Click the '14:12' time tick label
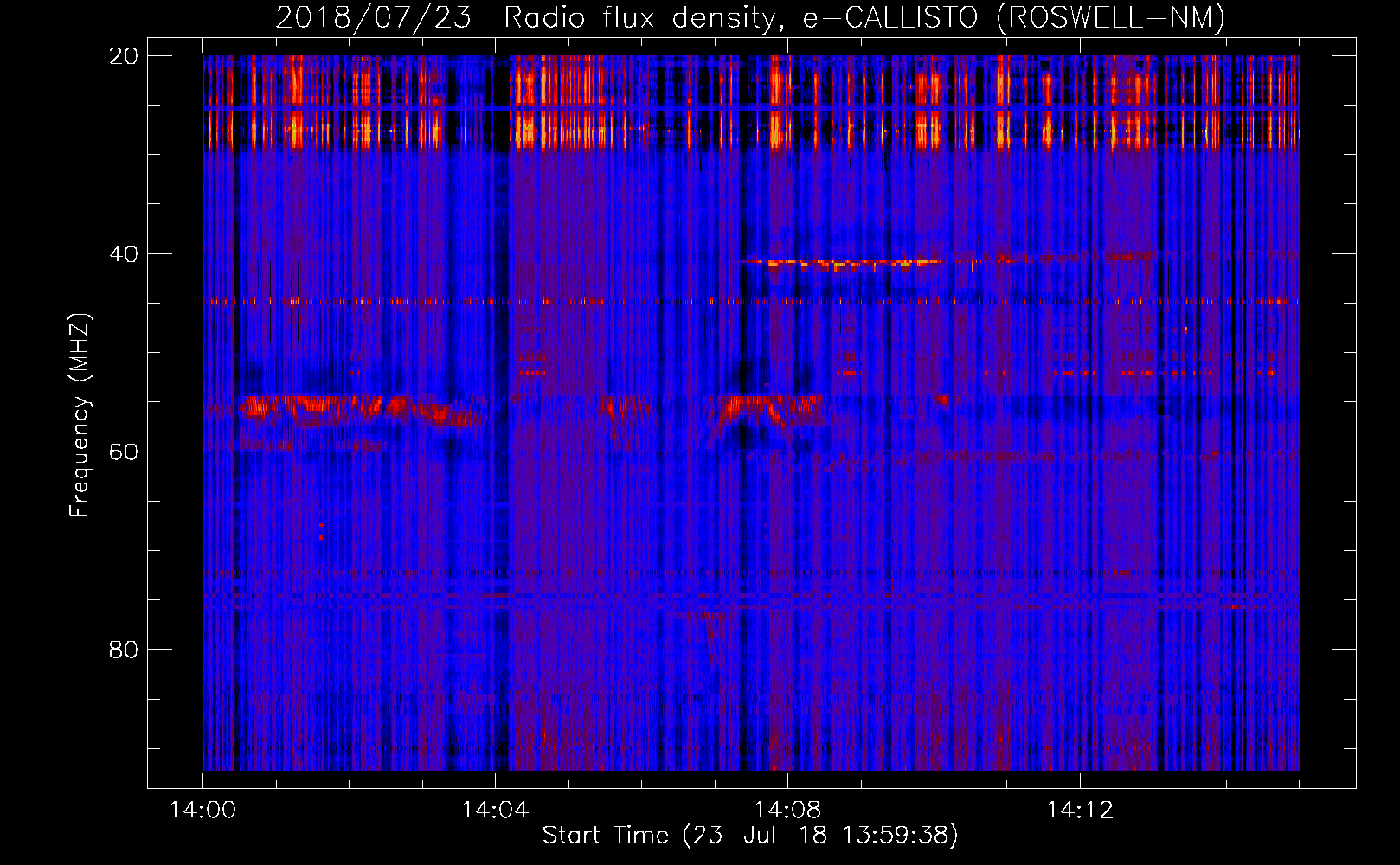 tap(1080, 811)
